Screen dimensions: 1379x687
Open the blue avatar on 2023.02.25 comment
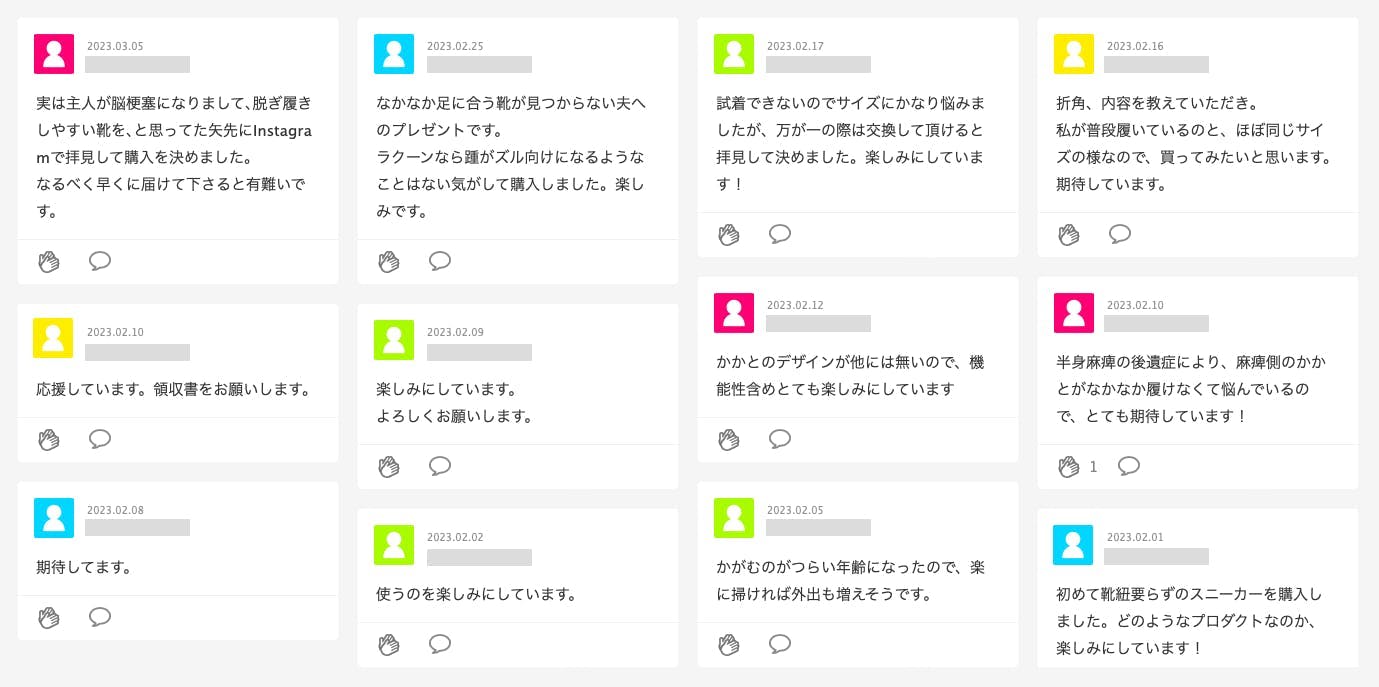(394, 54)
